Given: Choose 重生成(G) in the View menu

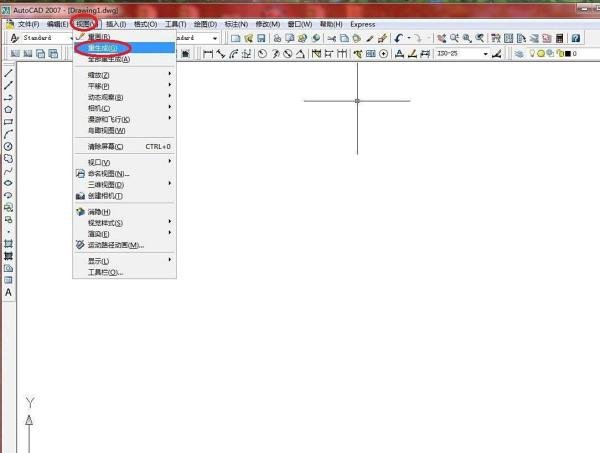Looking at the screenshot, I should tap(124, 48).
